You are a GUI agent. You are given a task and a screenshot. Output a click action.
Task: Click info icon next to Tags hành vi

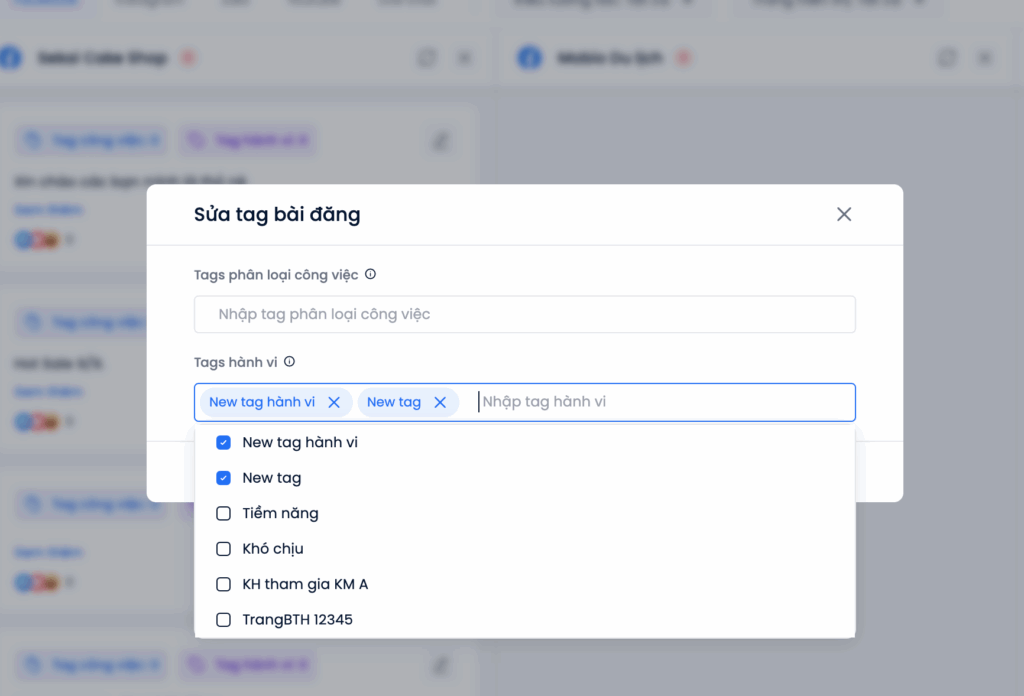click(x=289, y=362)
